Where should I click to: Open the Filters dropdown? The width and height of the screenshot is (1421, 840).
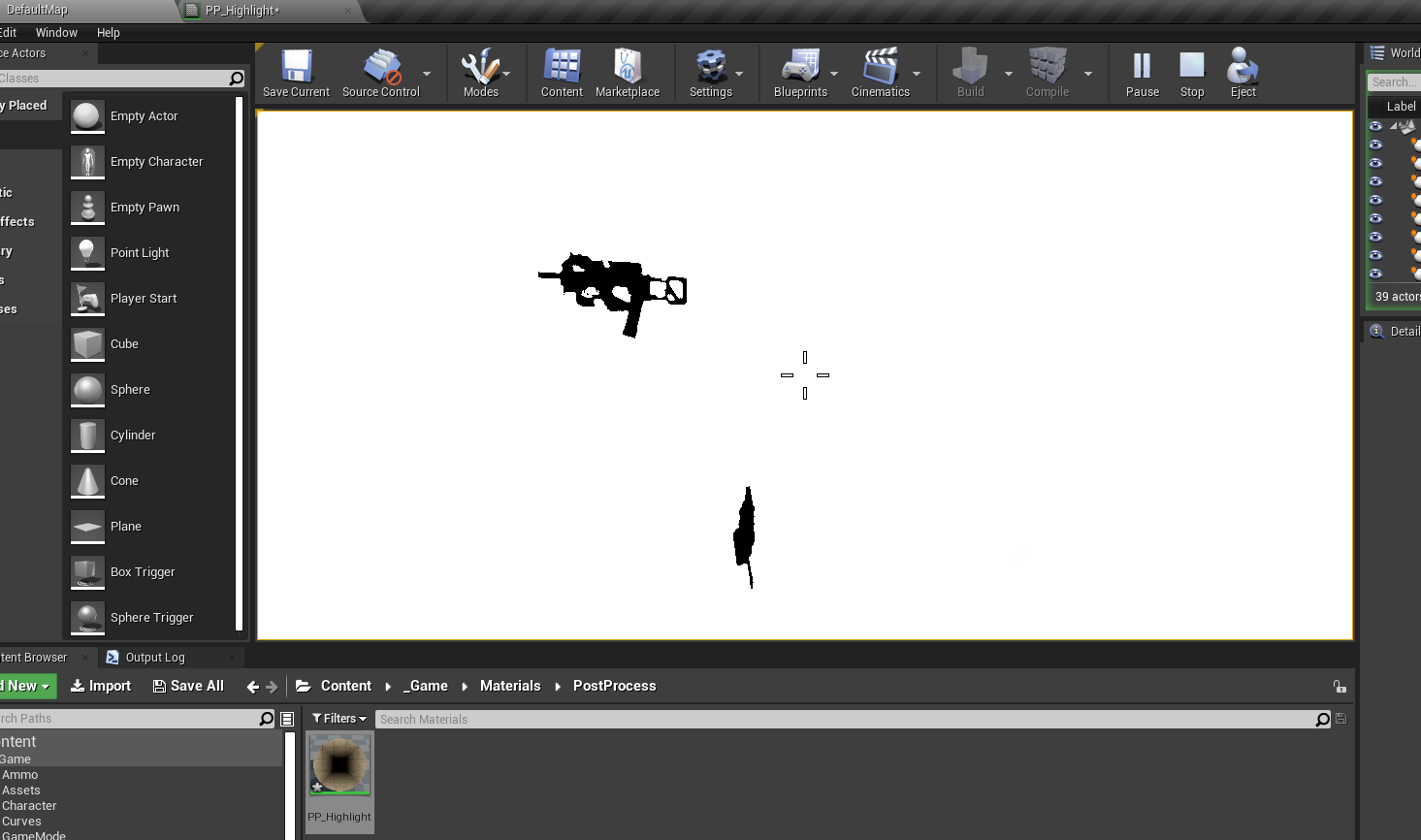click(339, 719)
